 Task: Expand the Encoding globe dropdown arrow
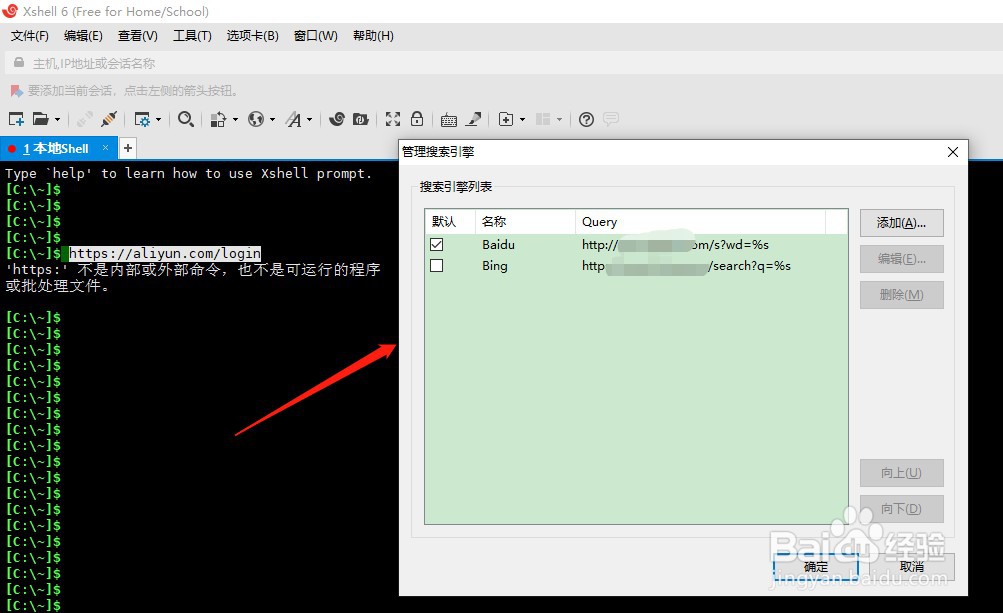272,120
